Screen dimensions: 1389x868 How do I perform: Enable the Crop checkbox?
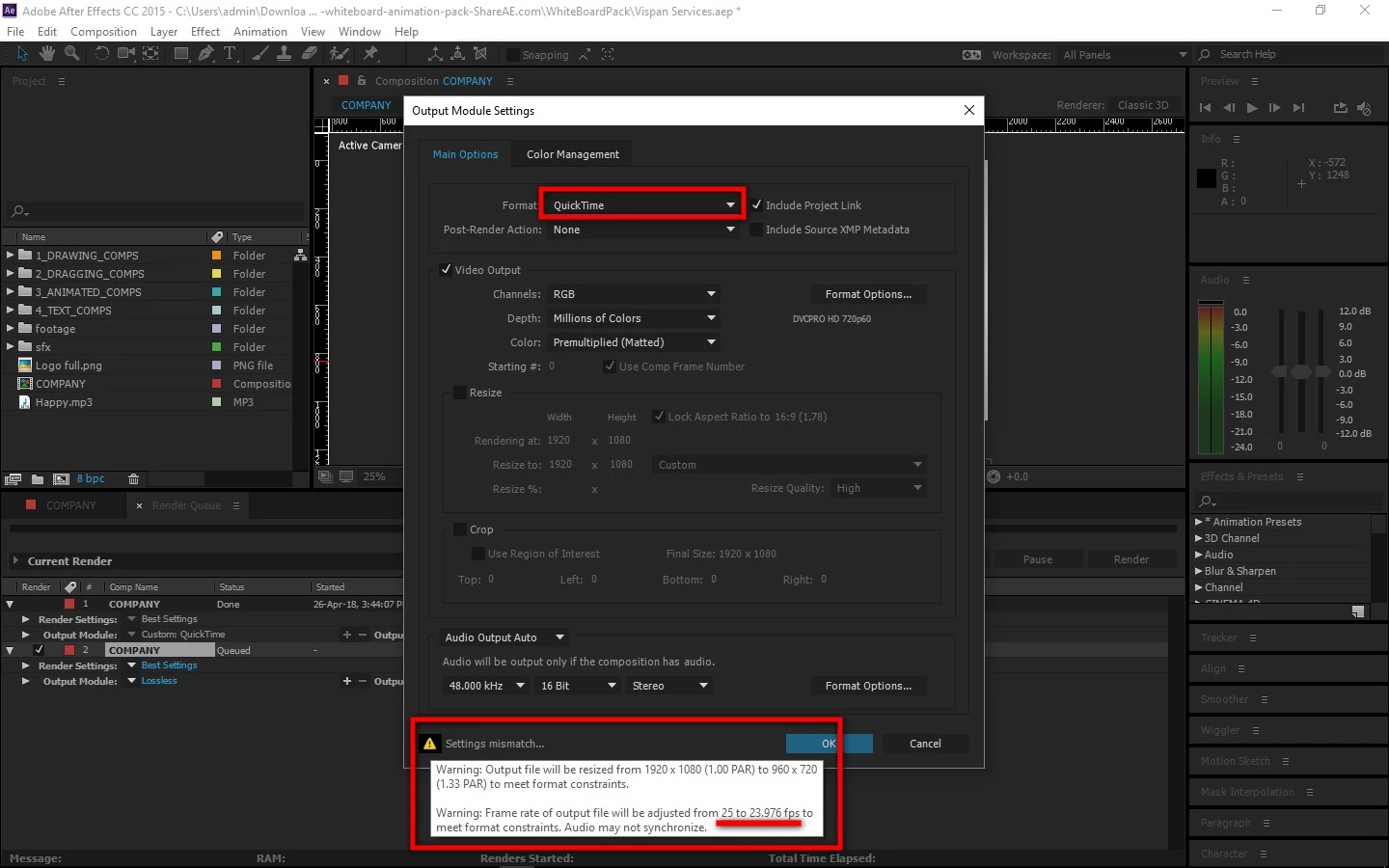[460, 529]
